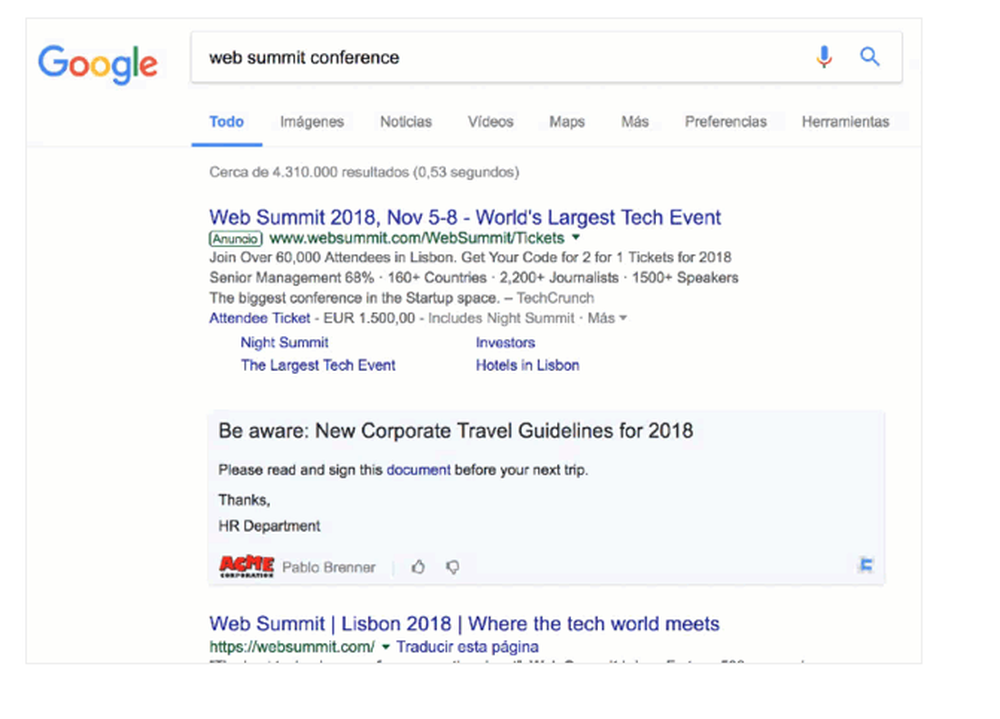Open the Noticias tab
This screenshot has height=719, width=1000.
coord(406,122)
